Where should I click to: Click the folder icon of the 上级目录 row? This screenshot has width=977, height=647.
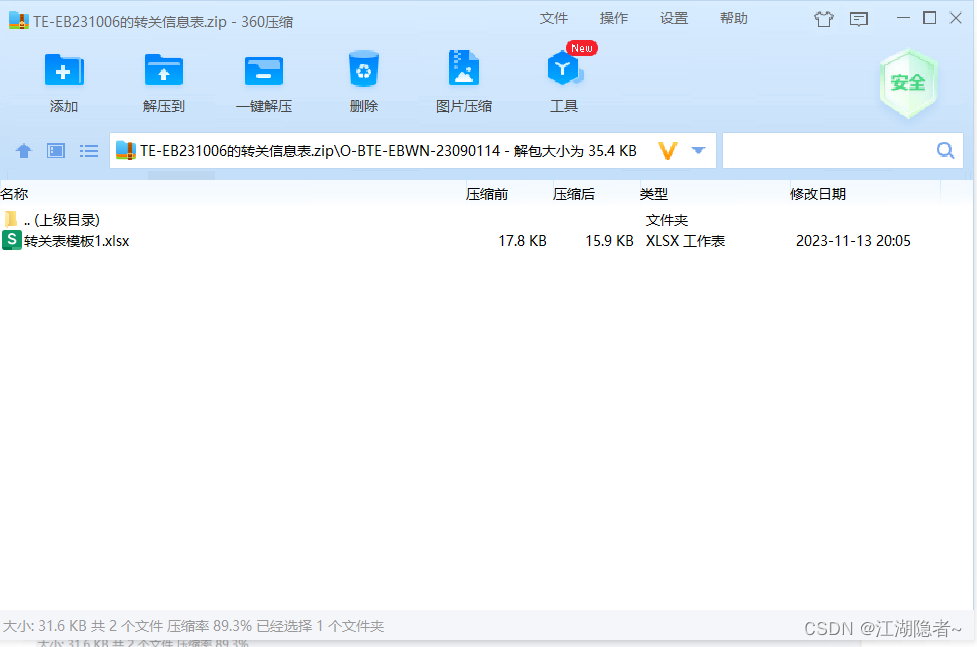11,219
